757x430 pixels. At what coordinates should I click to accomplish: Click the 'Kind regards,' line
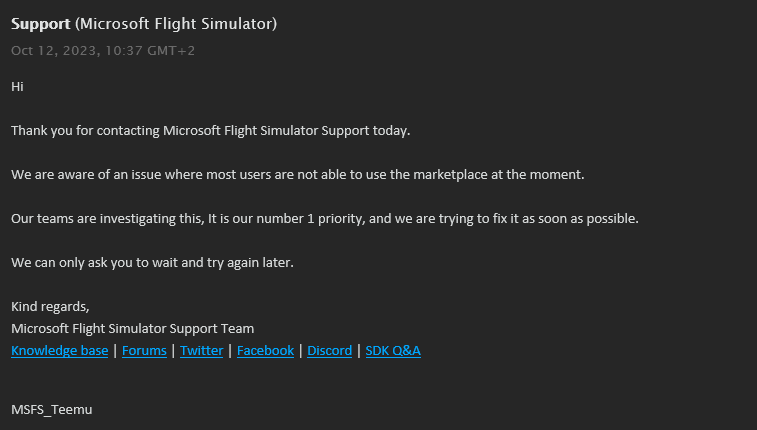click(x=50, y=307)
